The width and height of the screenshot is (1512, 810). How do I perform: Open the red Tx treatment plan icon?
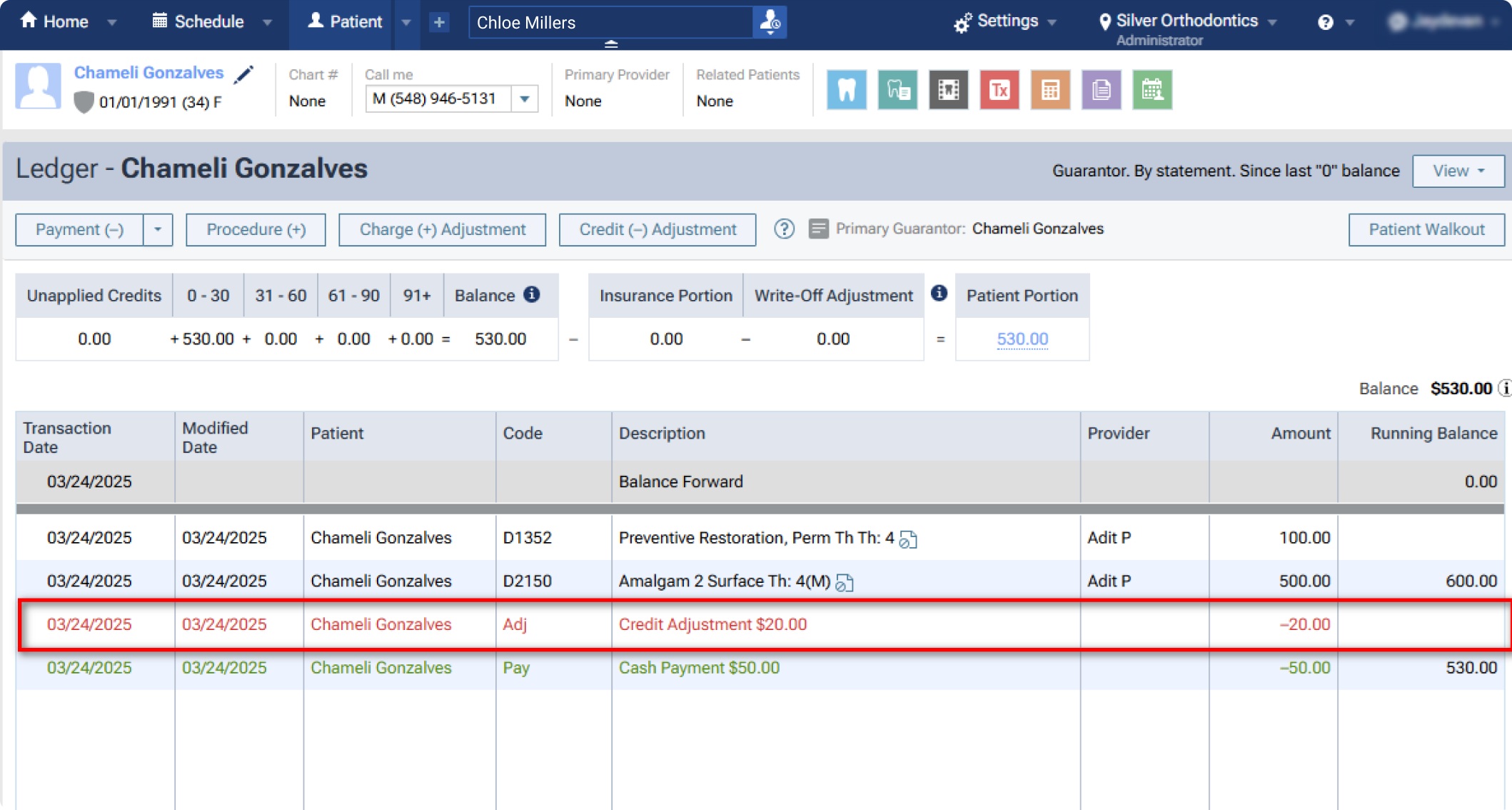click(x=999, y=90)
